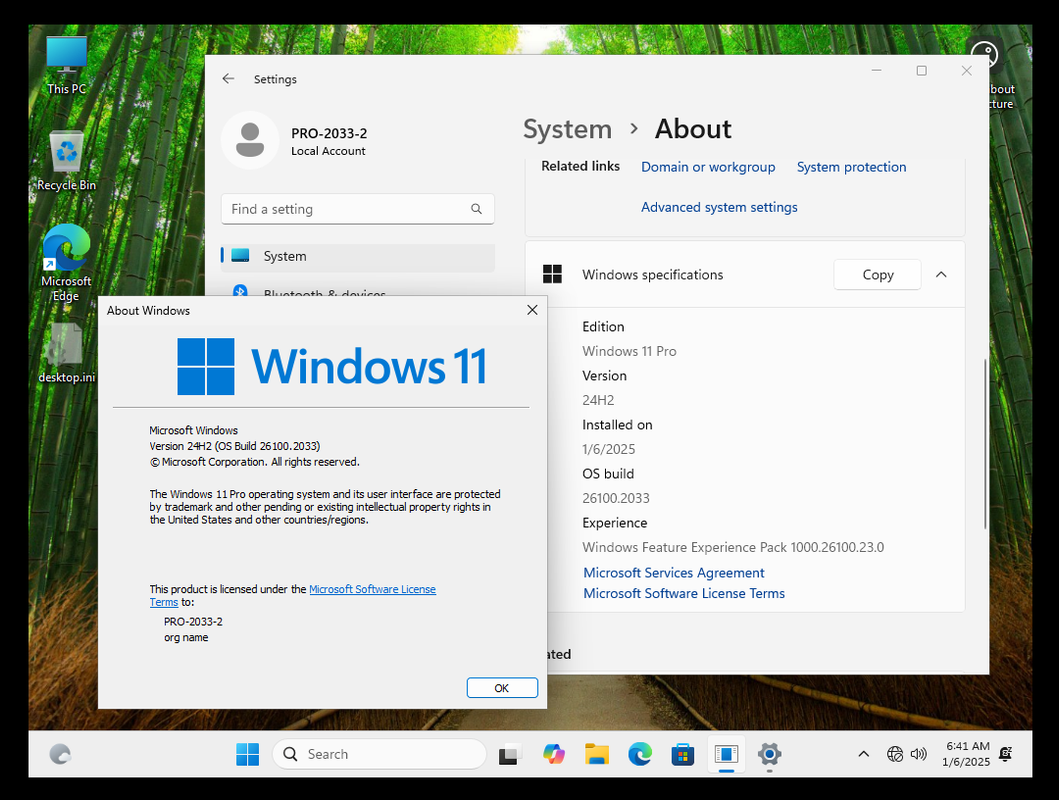This screenshot has height=800, width=1059.
Task: Click OK in About Windows dialog
Action: point(502,688)
